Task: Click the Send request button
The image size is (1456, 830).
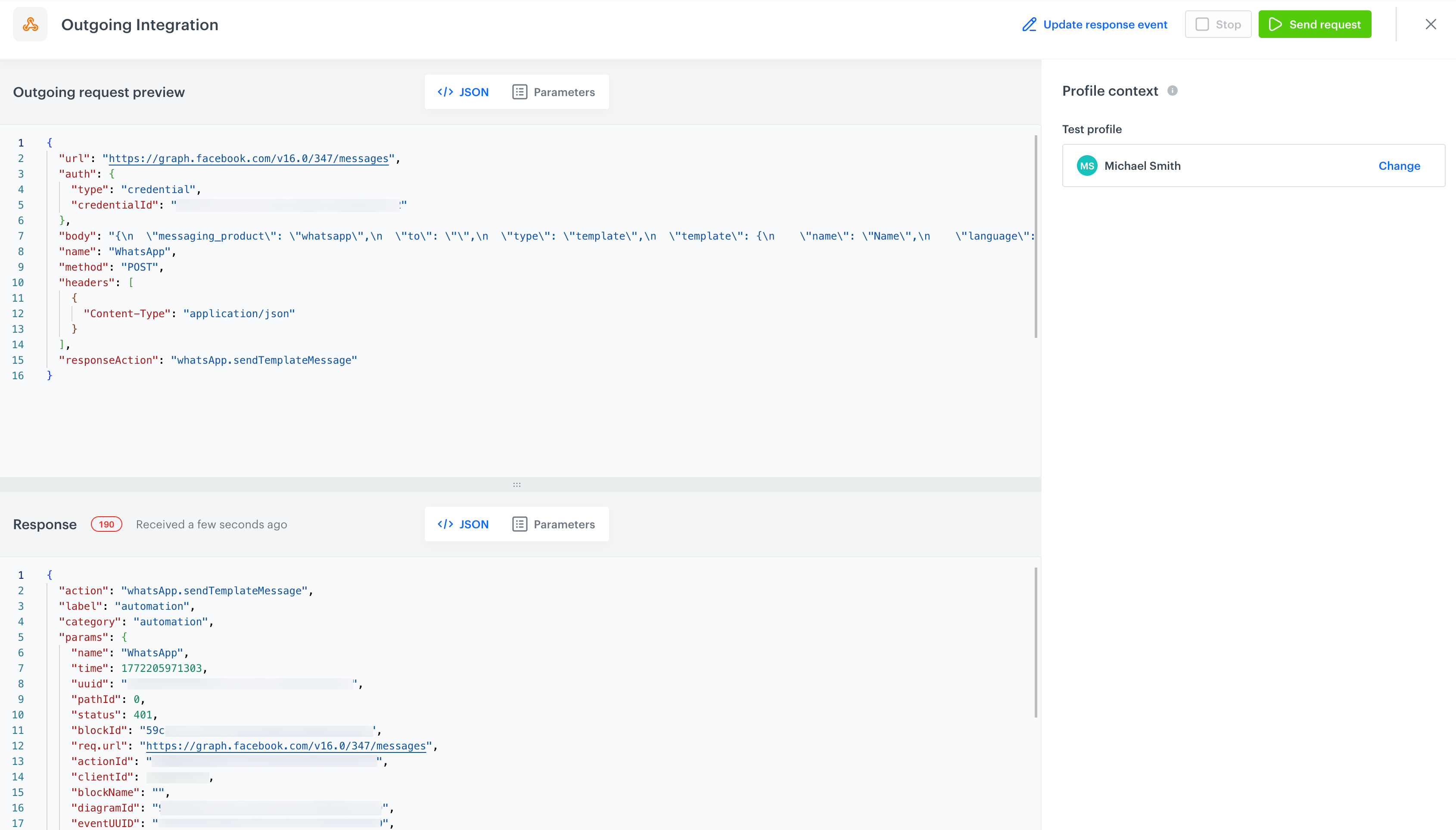Action: point(1315,24)
